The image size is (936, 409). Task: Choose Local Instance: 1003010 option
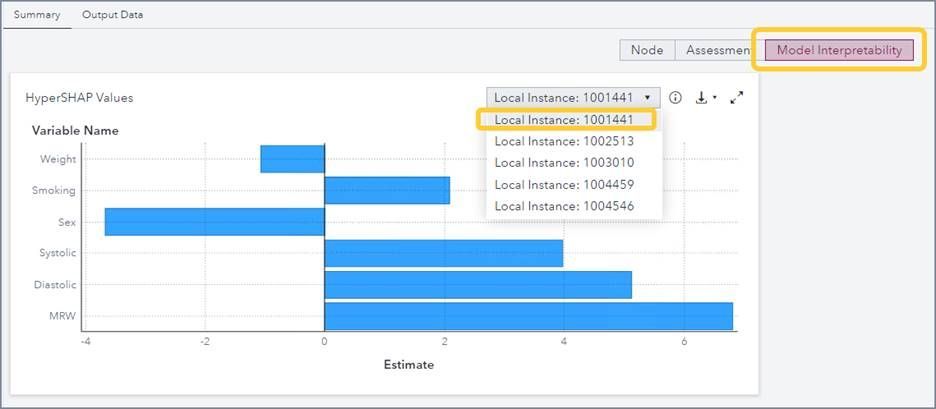click(565, 163)
